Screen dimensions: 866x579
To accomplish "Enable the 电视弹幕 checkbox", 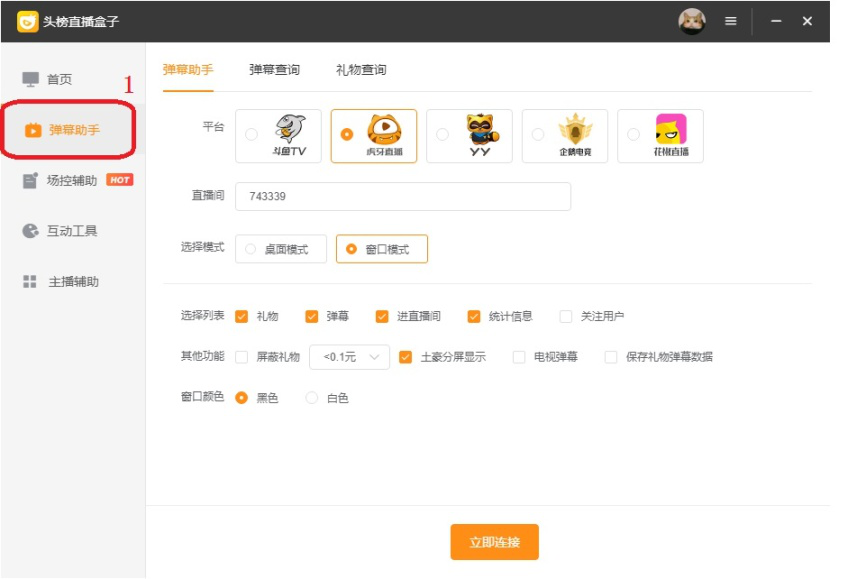I will [x=519, y=357].
